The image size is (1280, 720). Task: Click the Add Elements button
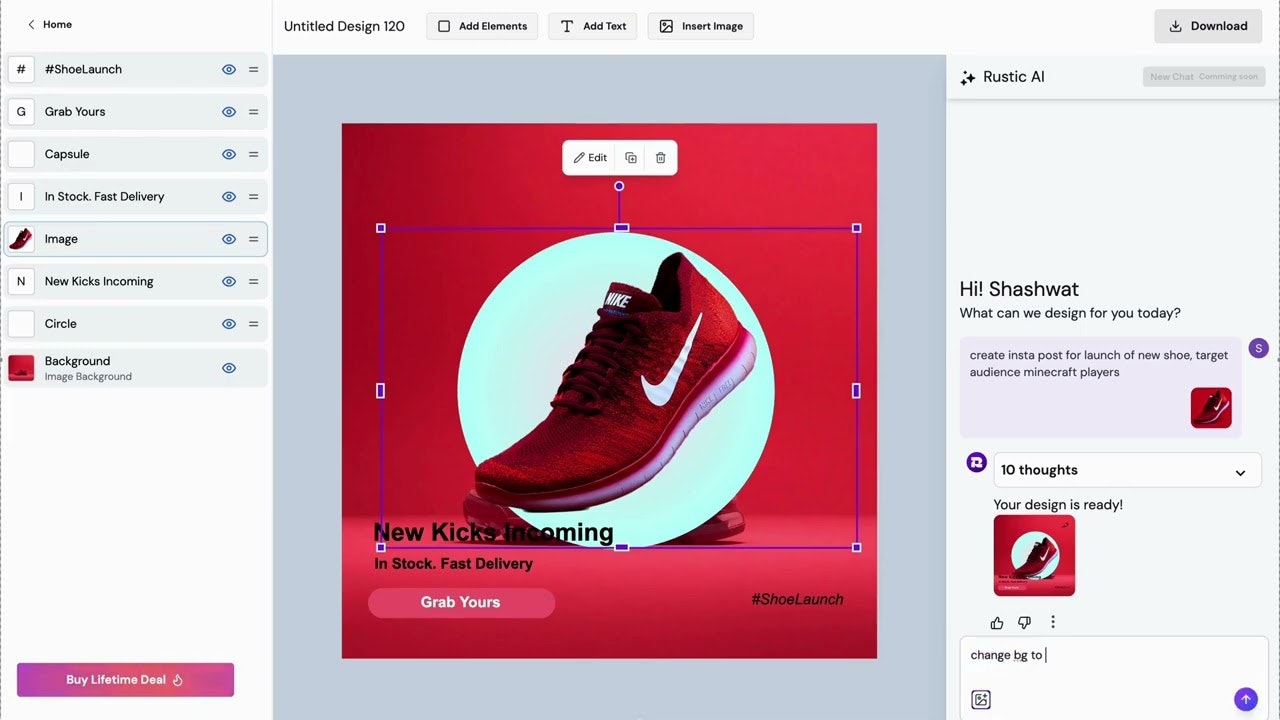coord(482,26)
